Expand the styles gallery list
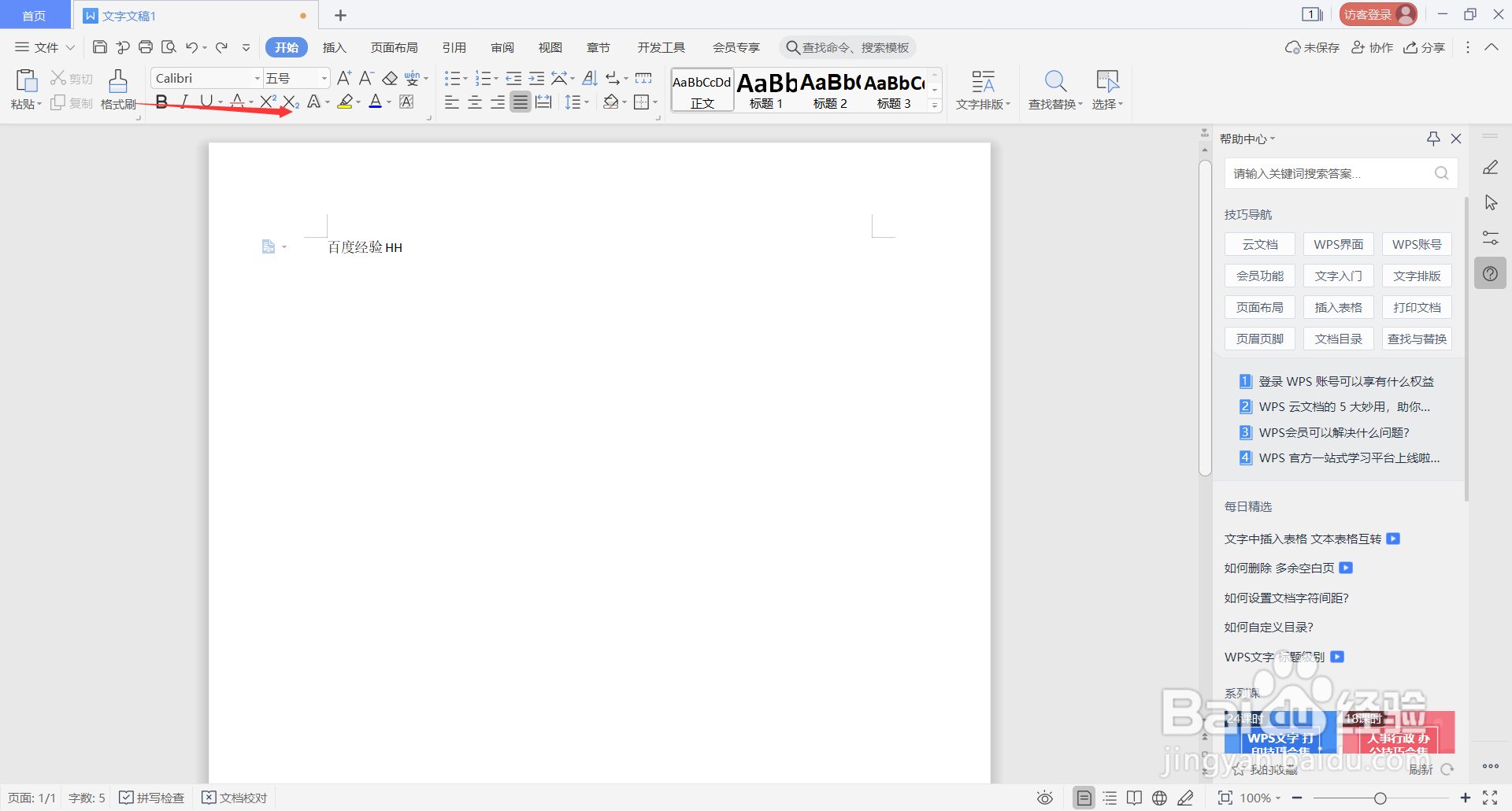 935,106
